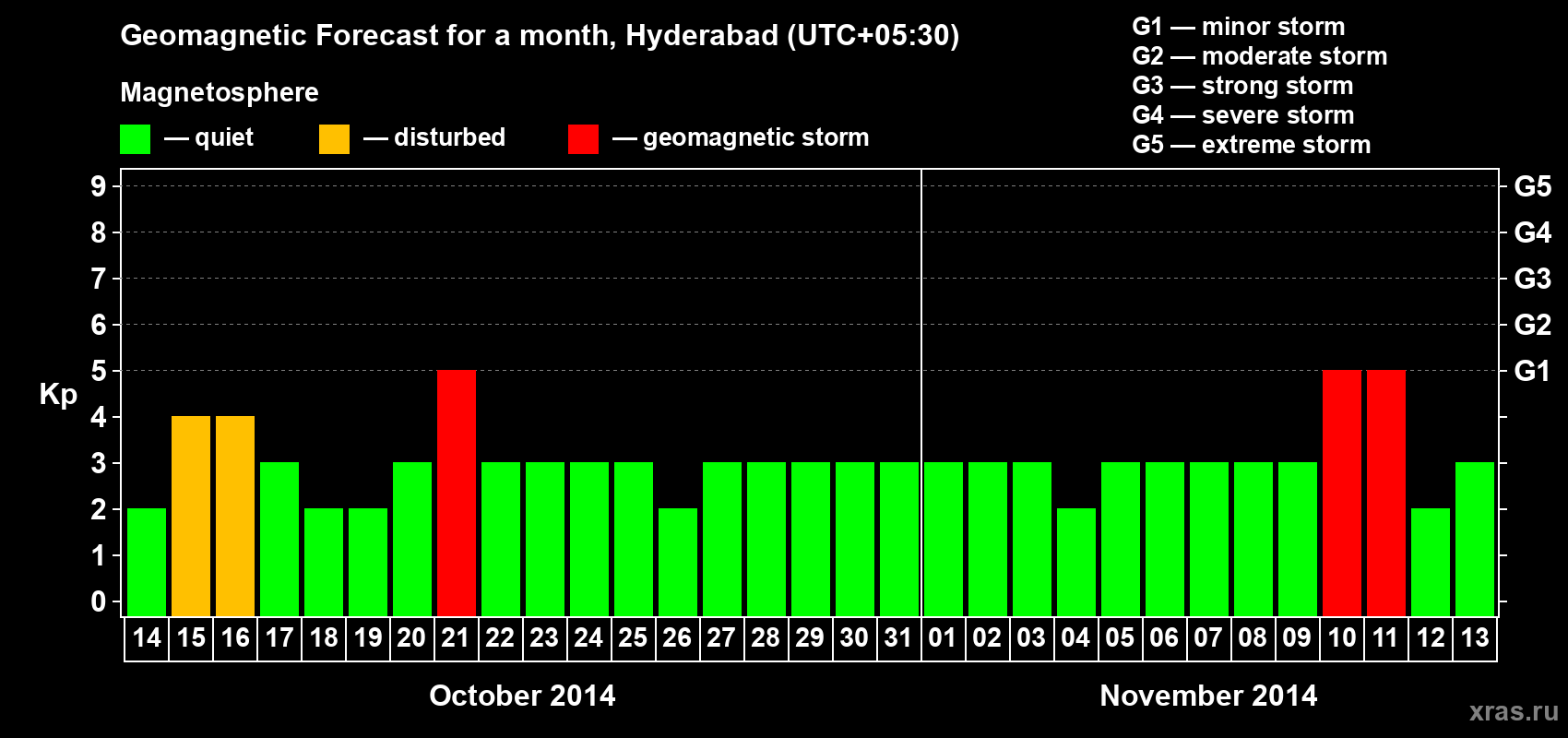
Task: Click the Magnetosphere heading
Action: [220, 93]
